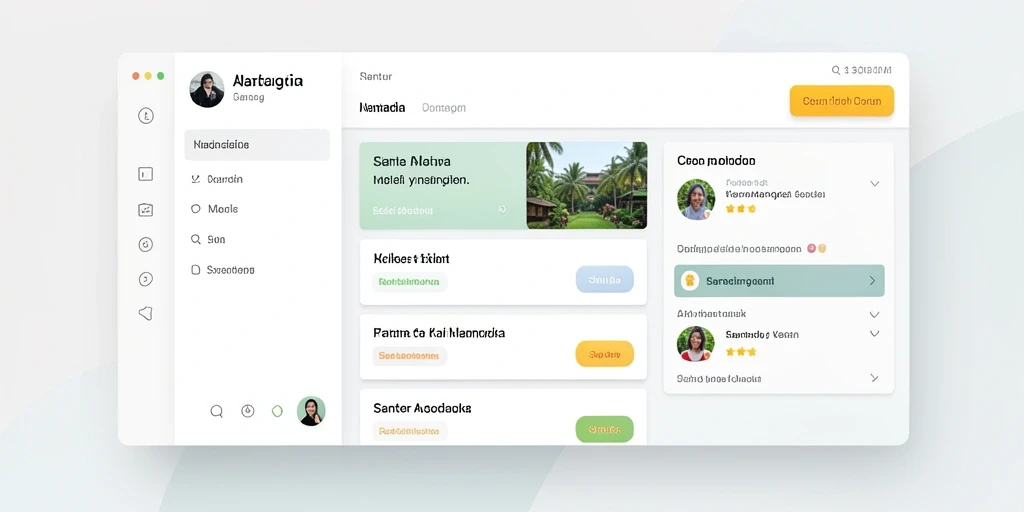Click the Santer breadcrumb text
This screenshot has width=1024, height=512.
coord(376,76)
